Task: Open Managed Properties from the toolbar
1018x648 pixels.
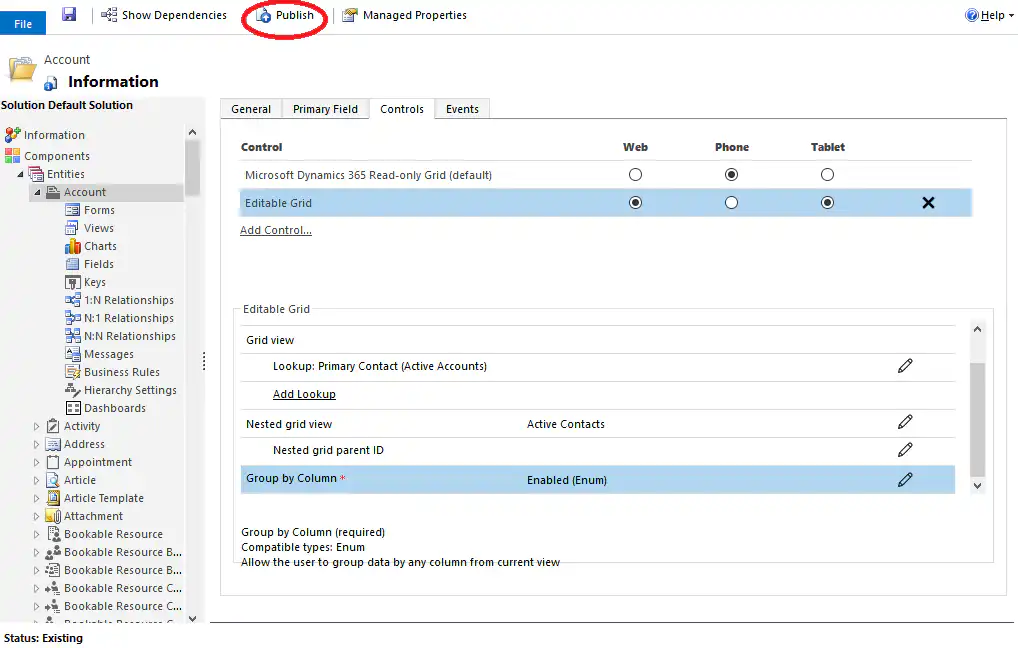Action: (404, 14)
